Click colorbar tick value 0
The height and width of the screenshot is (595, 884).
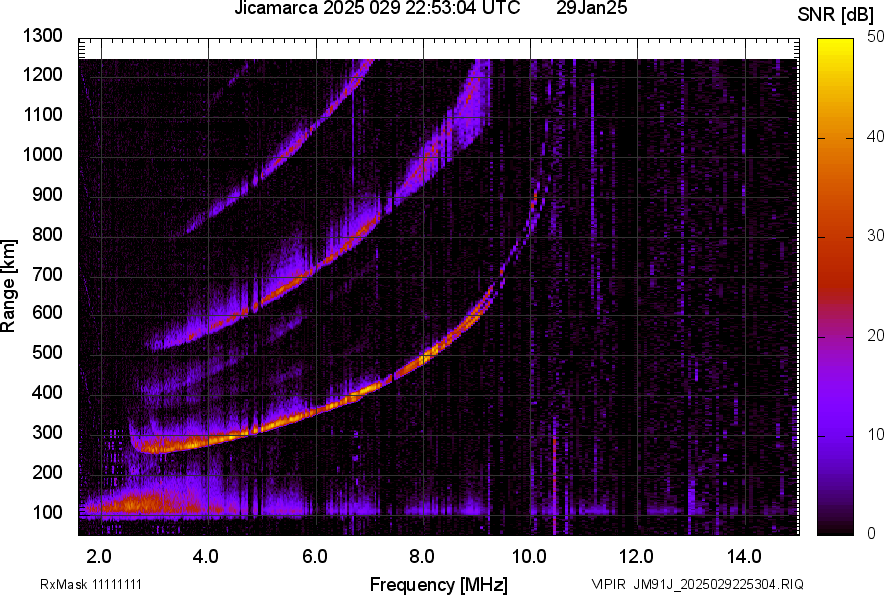[x=872, y=533]
